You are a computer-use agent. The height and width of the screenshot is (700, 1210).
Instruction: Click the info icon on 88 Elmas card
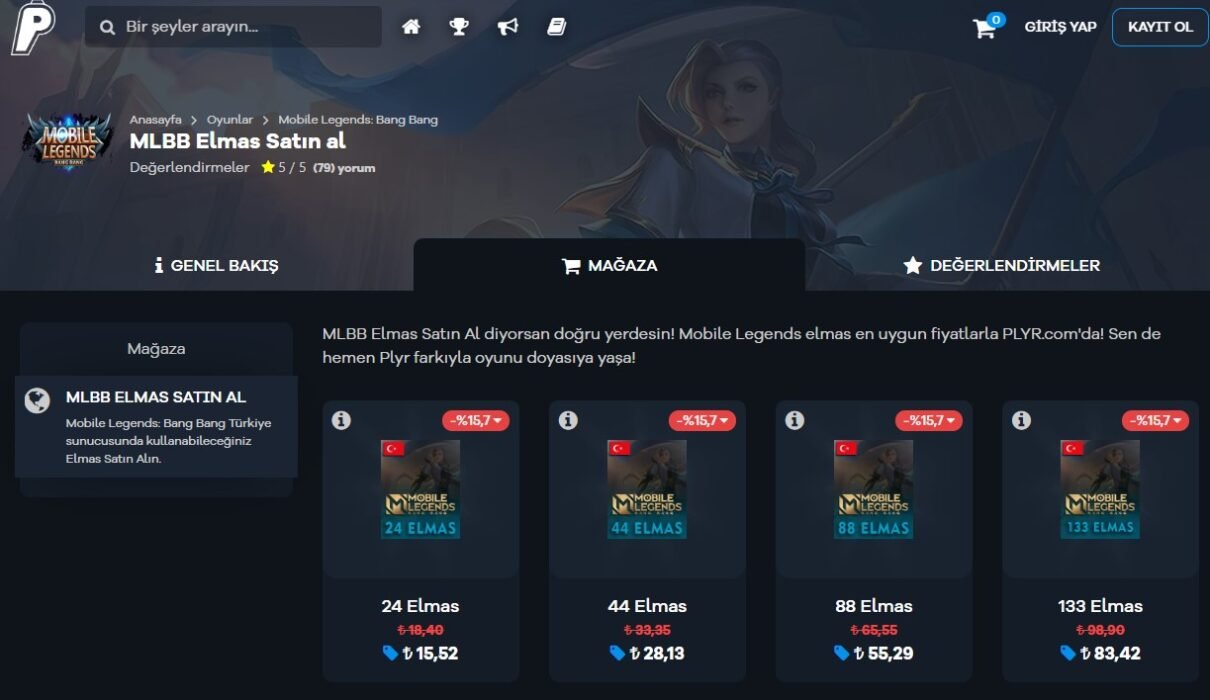[x=794, y=420]
